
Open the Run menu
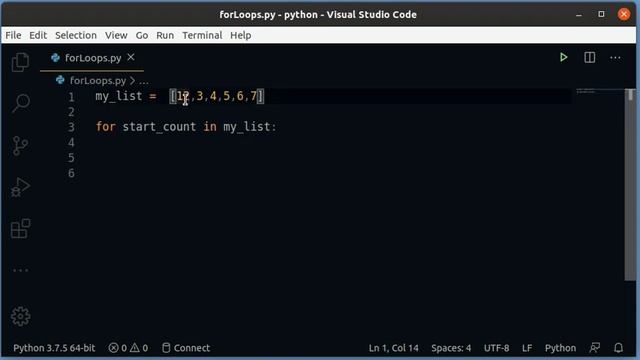(165, 36)
